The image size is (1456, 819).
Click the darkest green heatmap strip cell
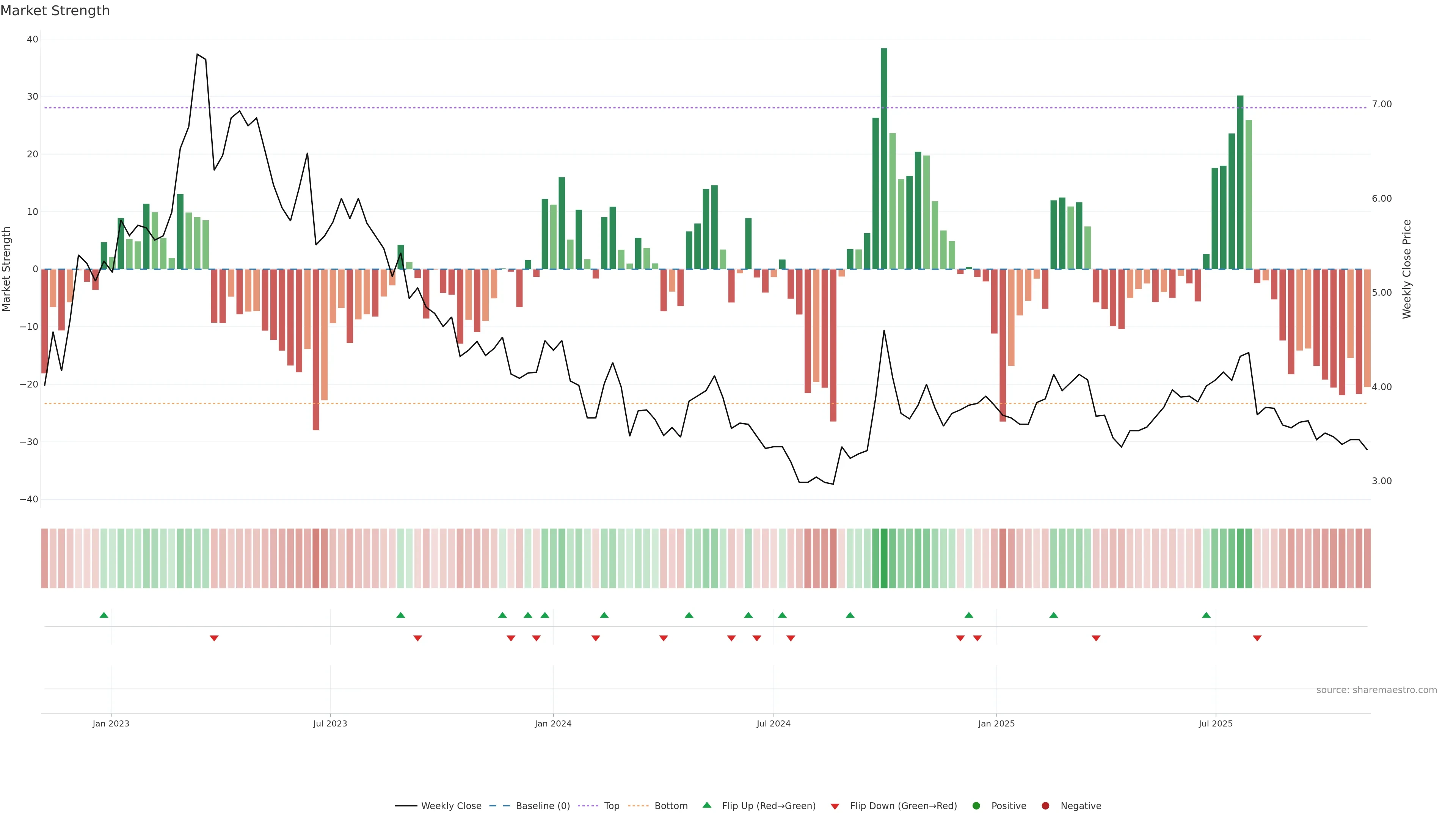coord(884,559)
